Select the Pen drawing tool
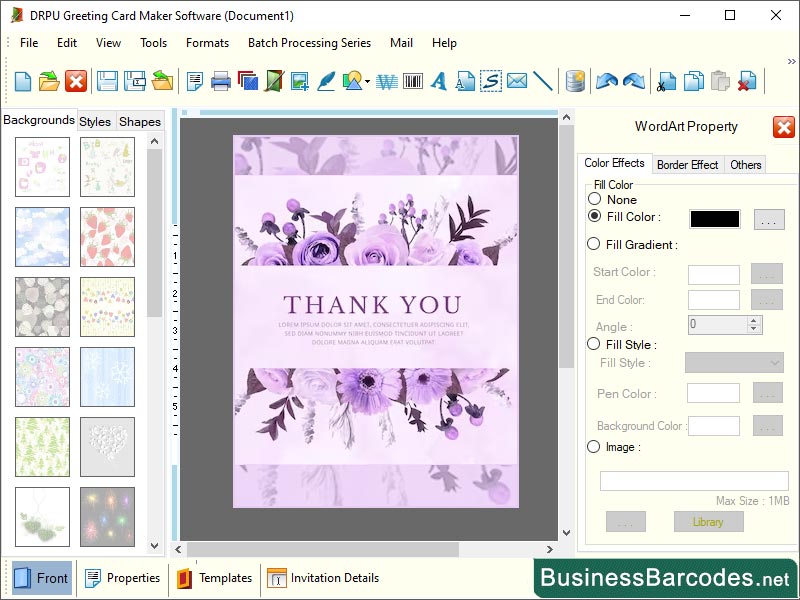Screen dimensions: 800x600 pos(324,81)
